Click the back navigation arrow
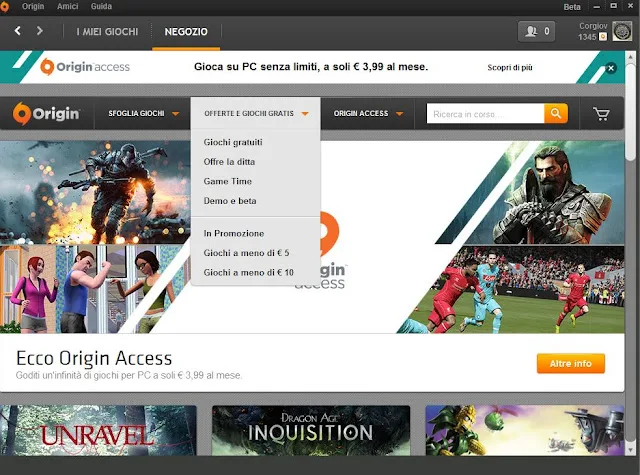640x475 pixels. tap(18, 31)
